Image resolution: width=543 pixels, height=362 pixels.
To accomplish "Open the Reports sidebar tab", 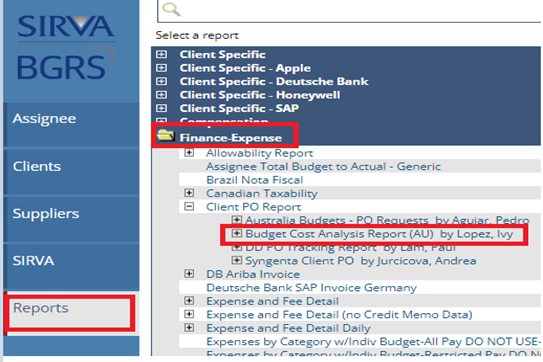I will pyautogui.click(x=70, y=313).
